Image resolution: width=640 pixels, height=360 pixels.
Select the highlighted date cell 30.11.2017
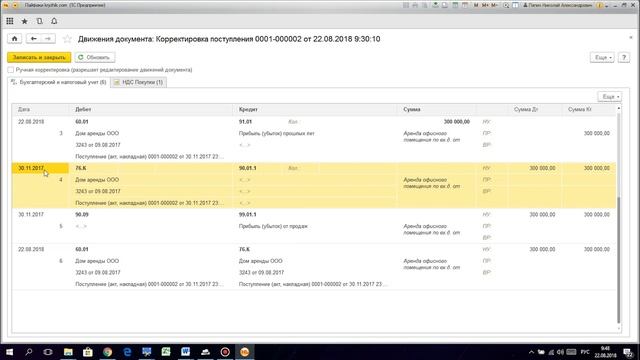point(40,168)
